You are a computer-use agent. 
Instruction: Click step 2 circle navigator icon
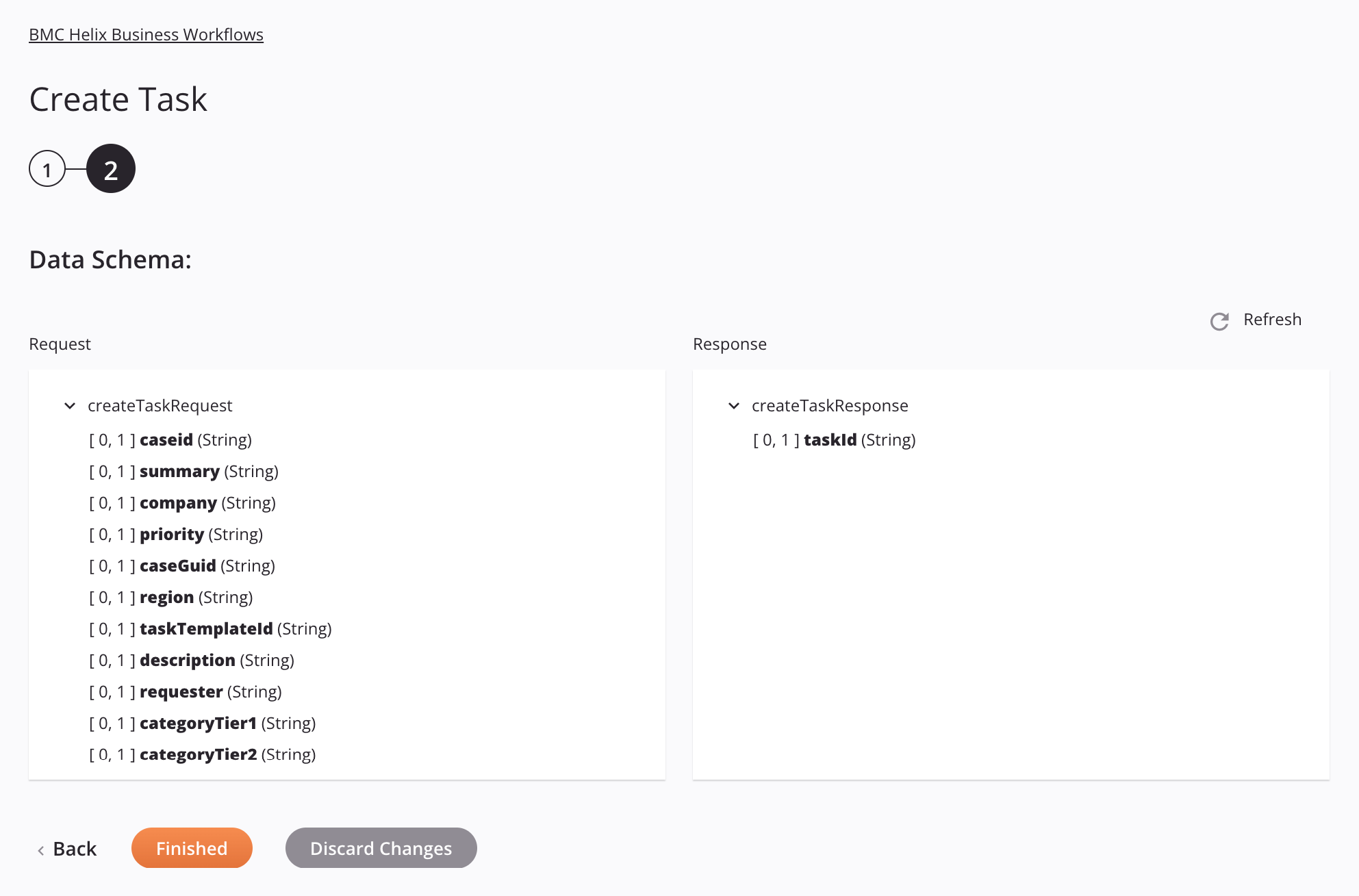click(109, 168)
